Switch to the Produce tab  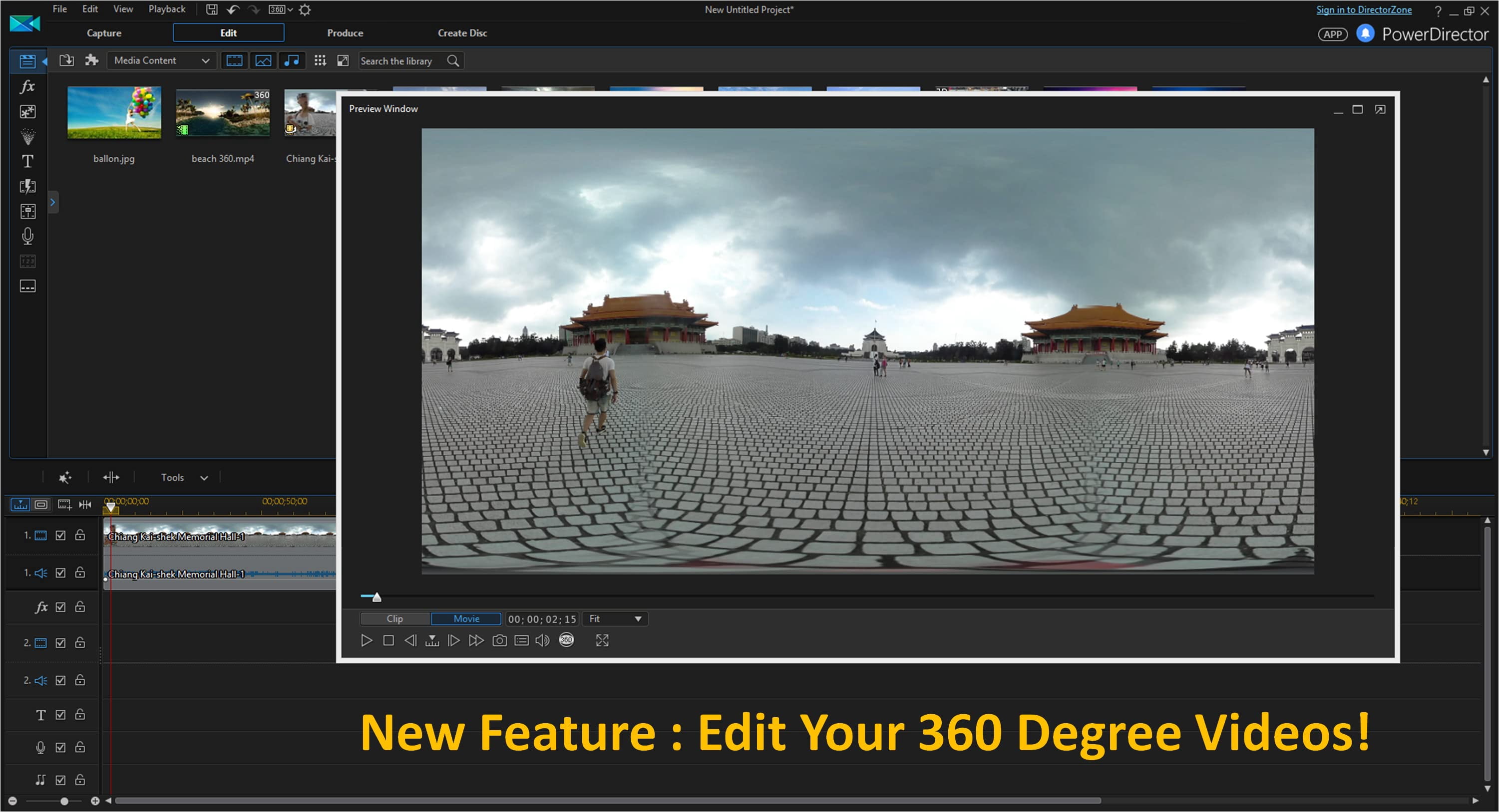345,33
